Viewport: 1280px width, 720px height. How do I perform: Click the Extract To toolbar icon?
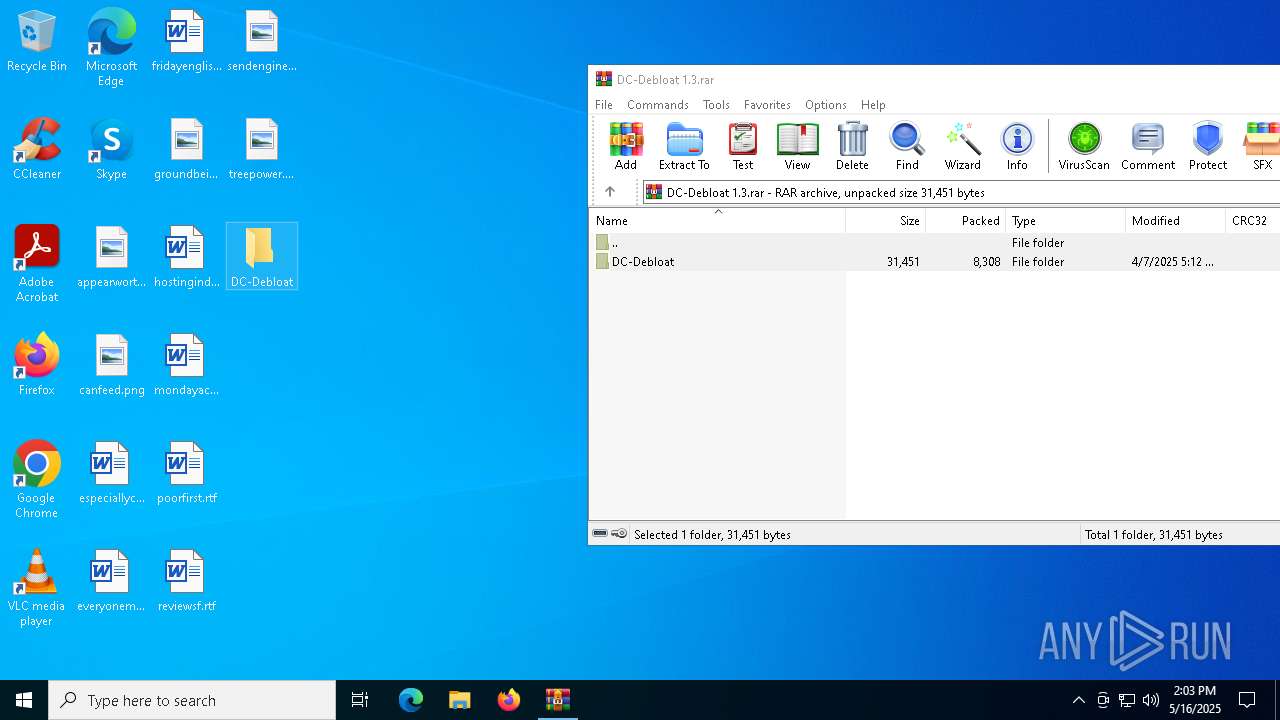(x=684, y=146)
